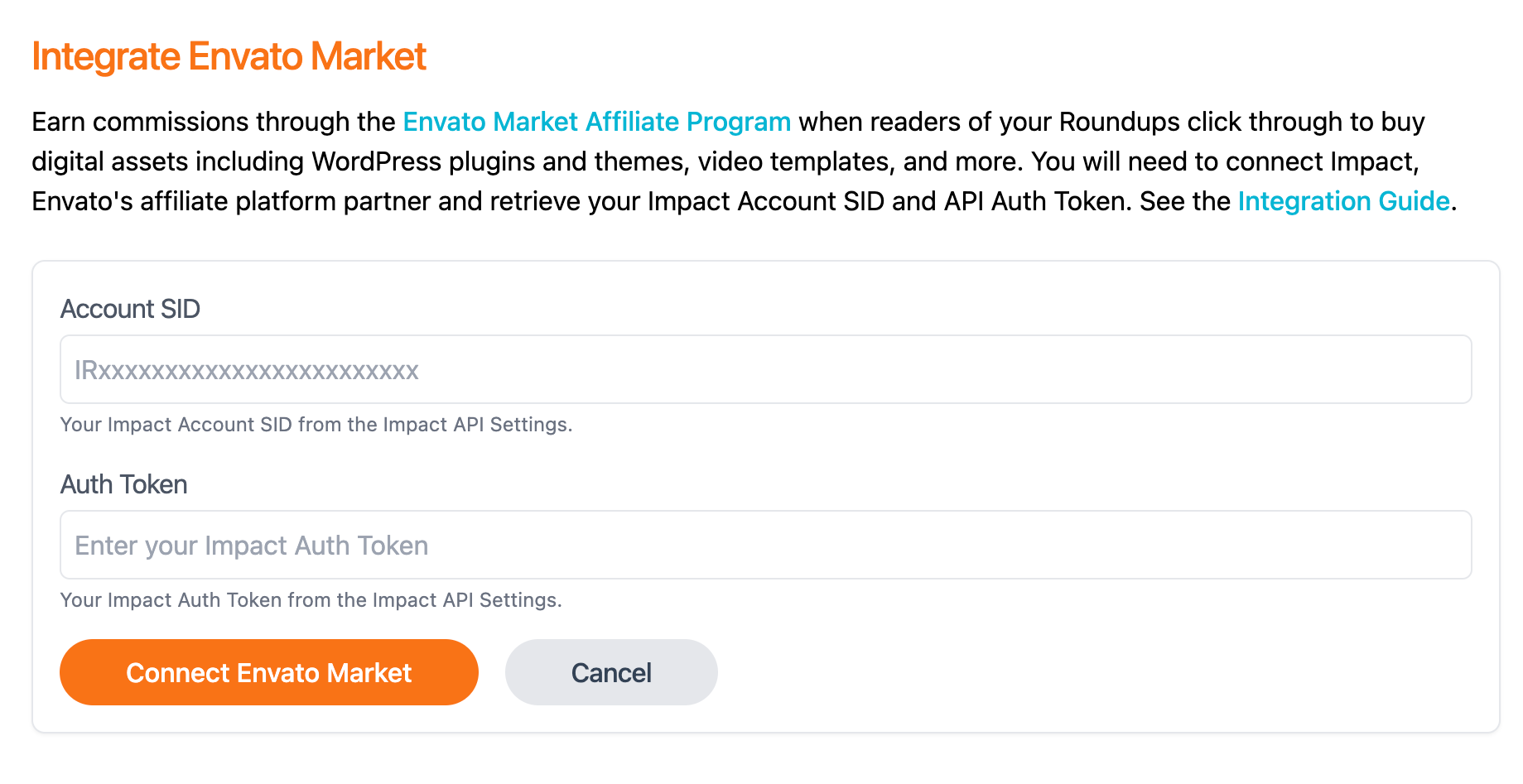Click inside the Auth Token input field
The image size is (1523, 784).
pos(580,545)
